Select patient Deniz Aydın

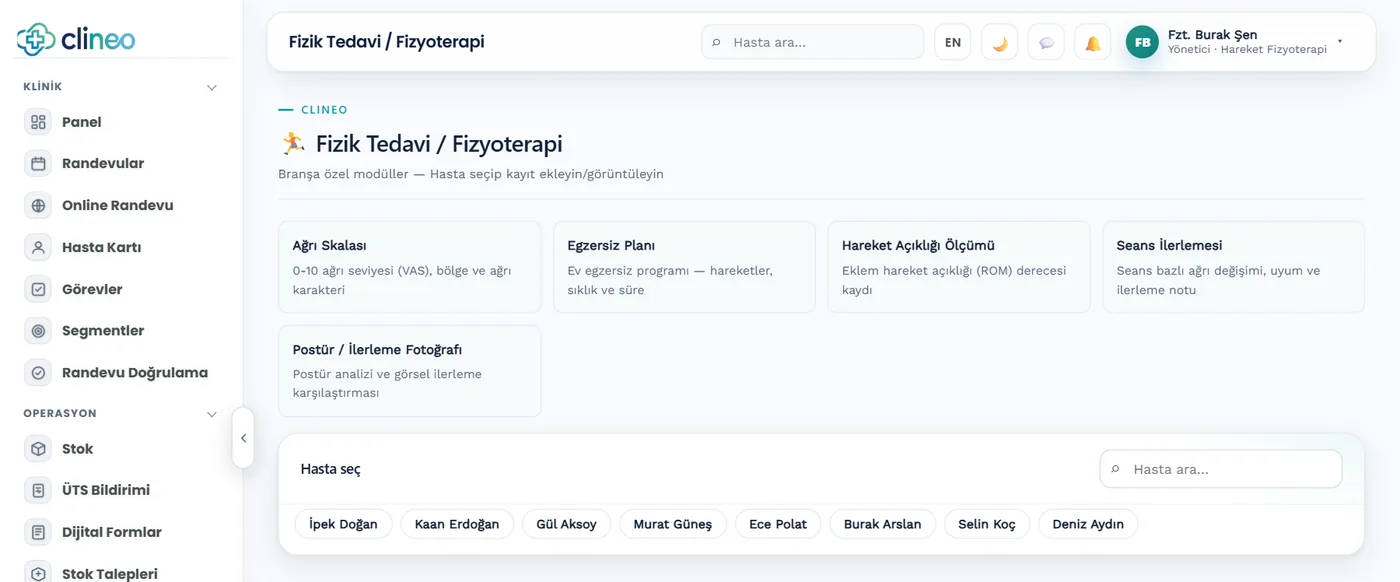pos(1088,524)
